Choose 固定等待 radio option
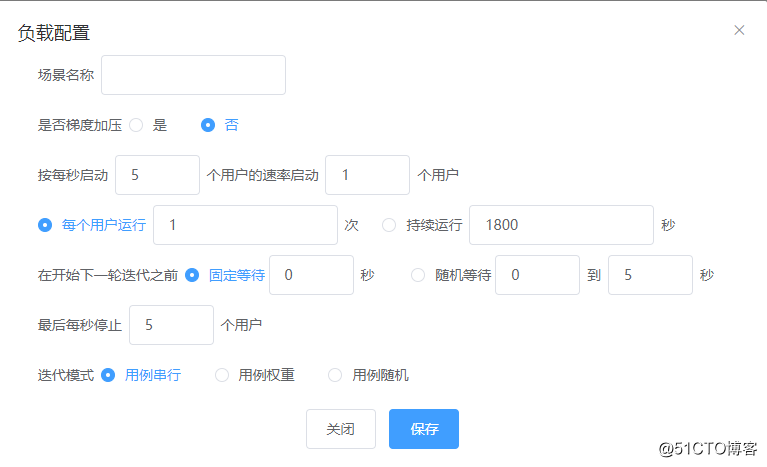This screenshot has height=467, width=767. (192, 275)
